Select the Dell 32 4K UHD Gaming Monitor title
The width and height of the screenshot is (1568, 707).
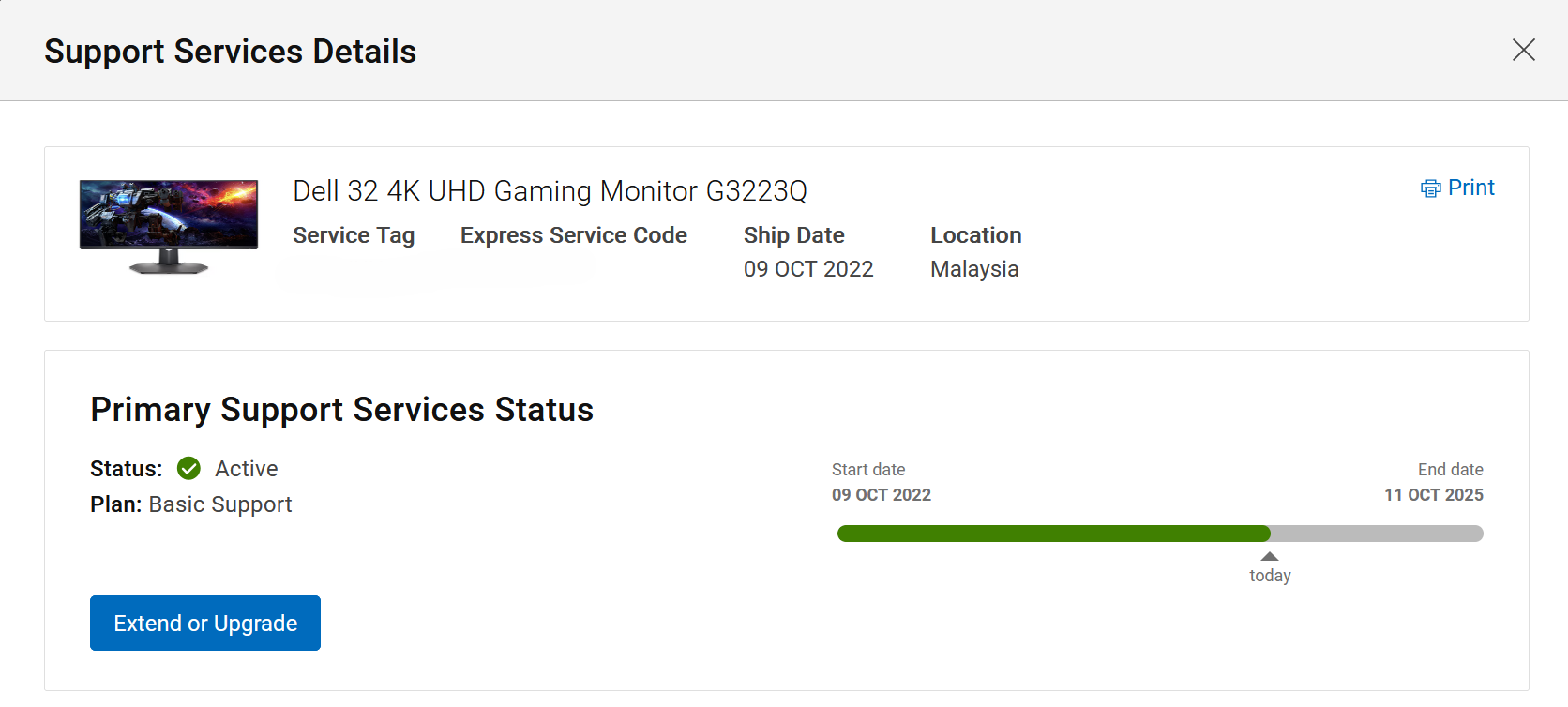pyautogui.click(x=550, y=191)
